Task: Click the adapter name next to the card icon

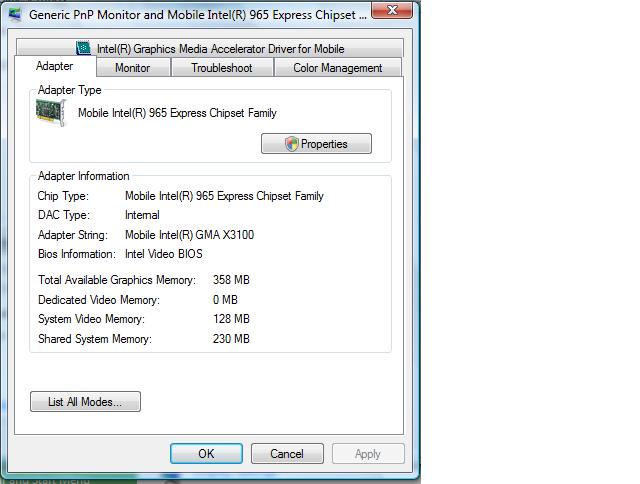Action: point(177,113)
